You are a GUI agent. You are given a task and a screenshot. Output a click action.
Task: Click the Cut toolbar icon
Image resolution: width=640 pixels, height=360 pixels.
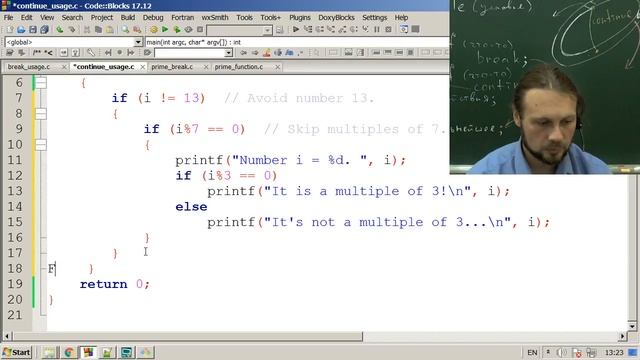[x=87, y=29]
